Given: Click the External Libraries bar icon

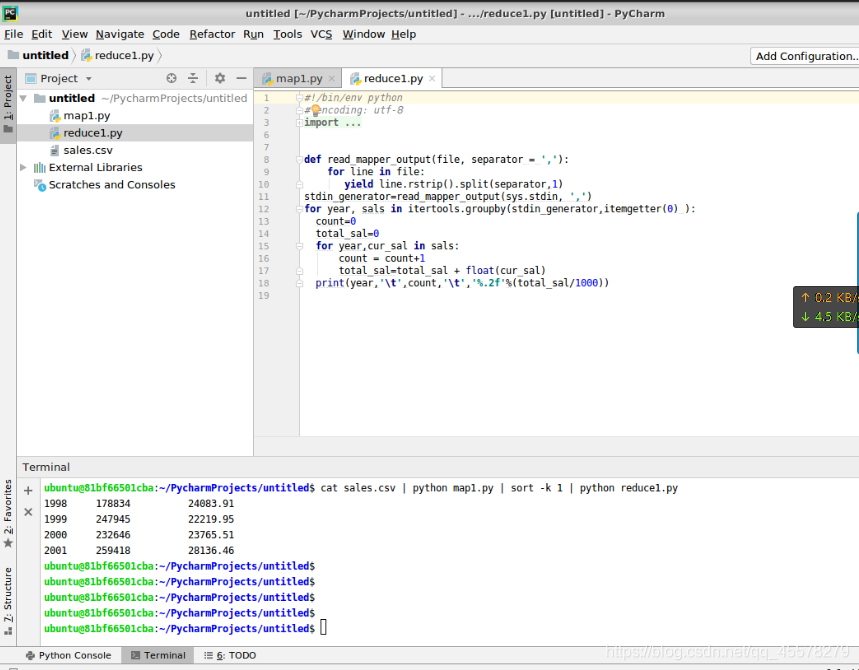Looking at the screenshot, I should [39, 168].
